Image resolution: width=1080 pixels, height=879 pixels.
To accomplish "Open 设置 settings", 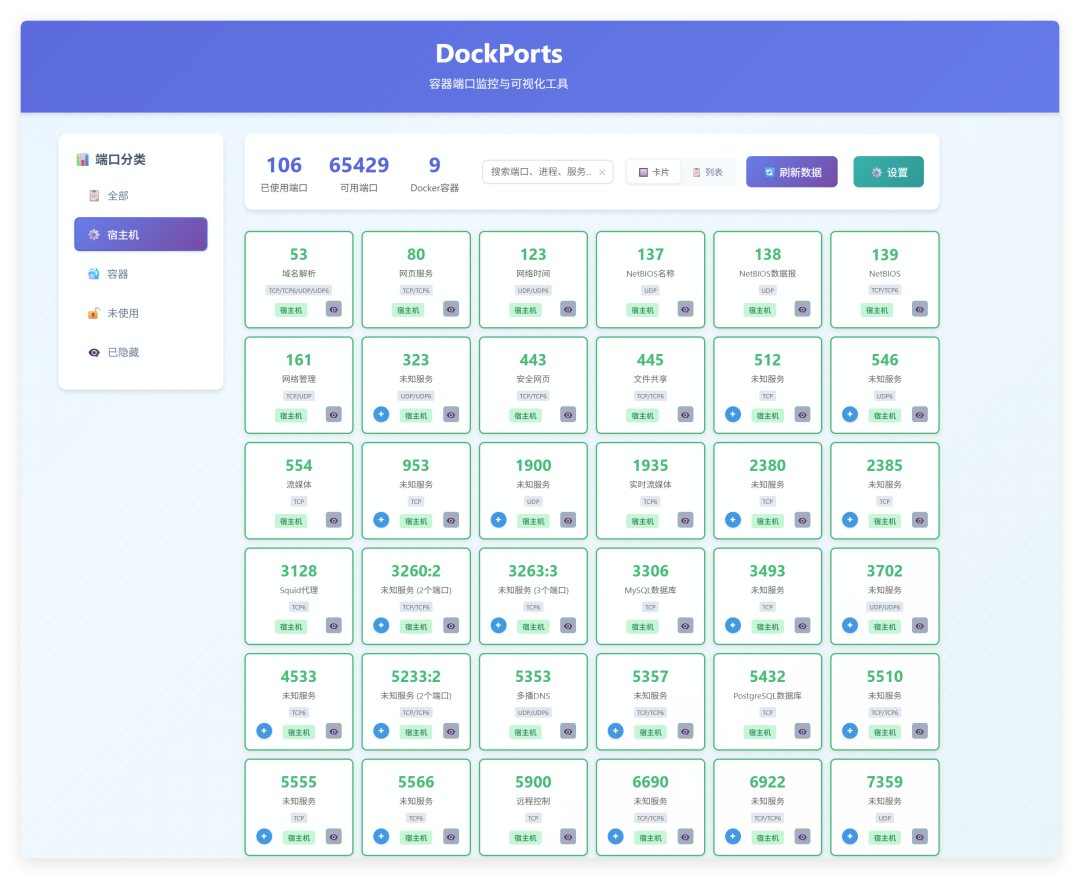I will (x=889, y=172).
